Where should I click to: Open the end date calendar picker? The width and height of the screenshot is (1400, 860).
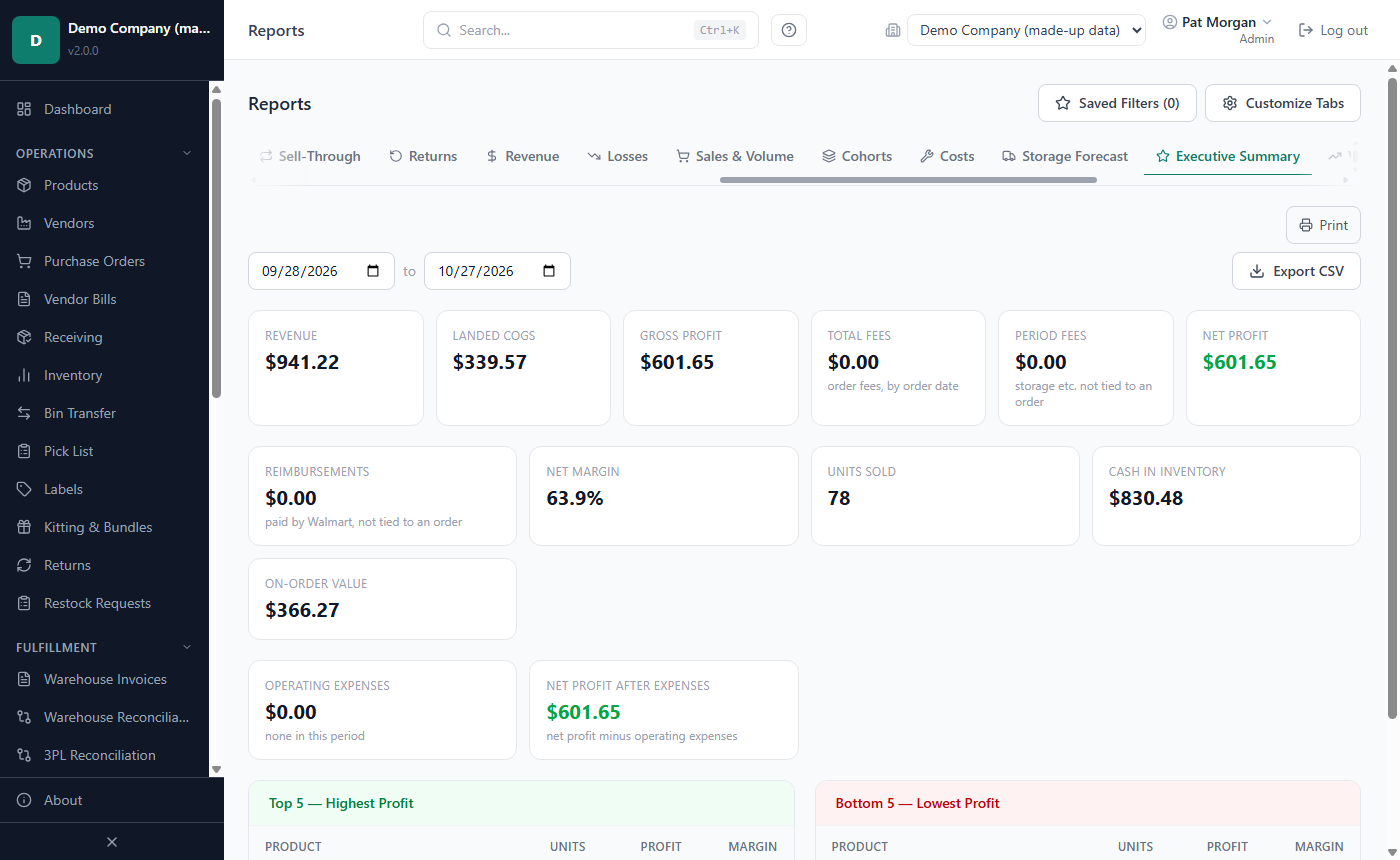549,271
